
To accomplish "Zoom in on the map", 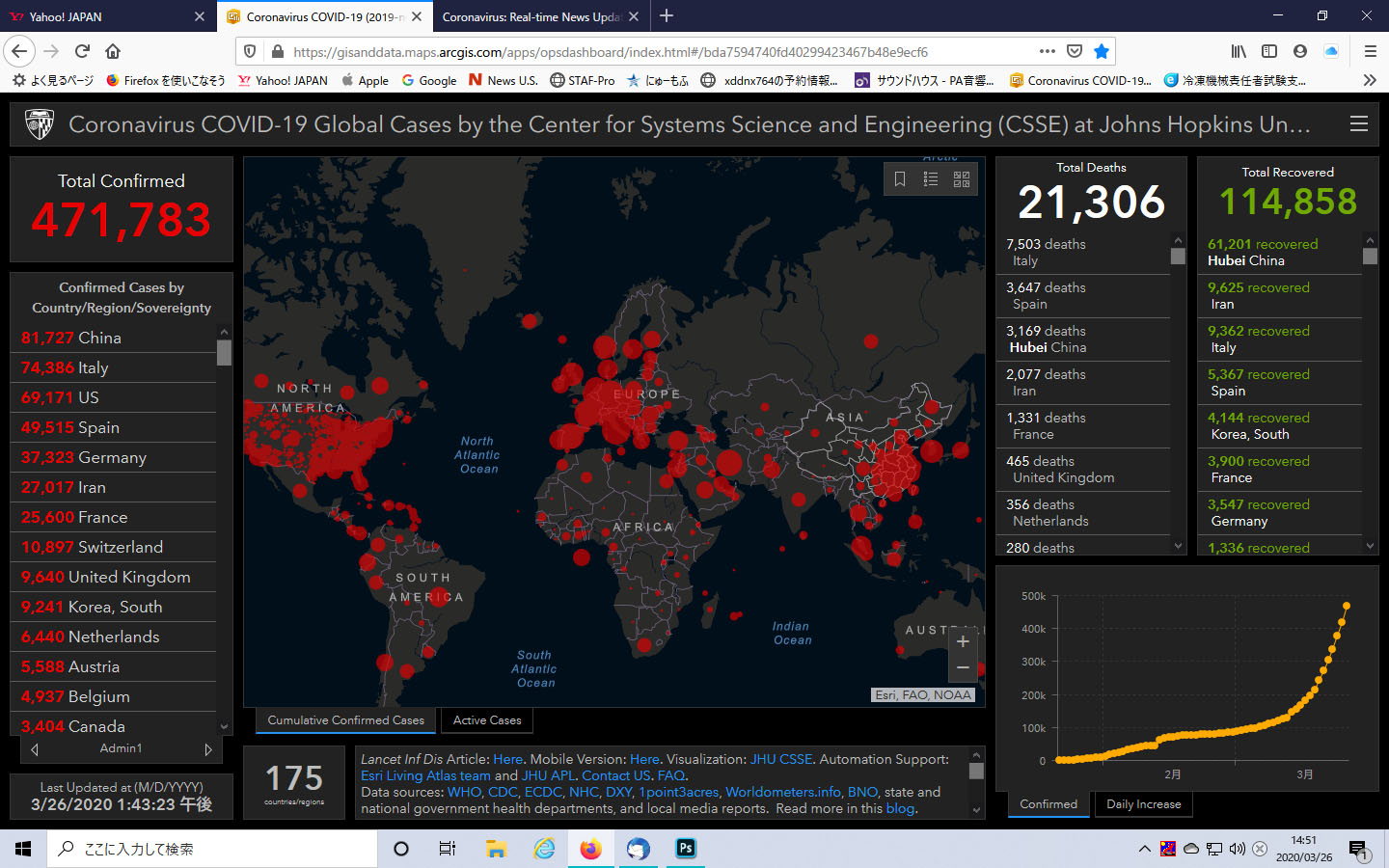I will coord(963,641).
